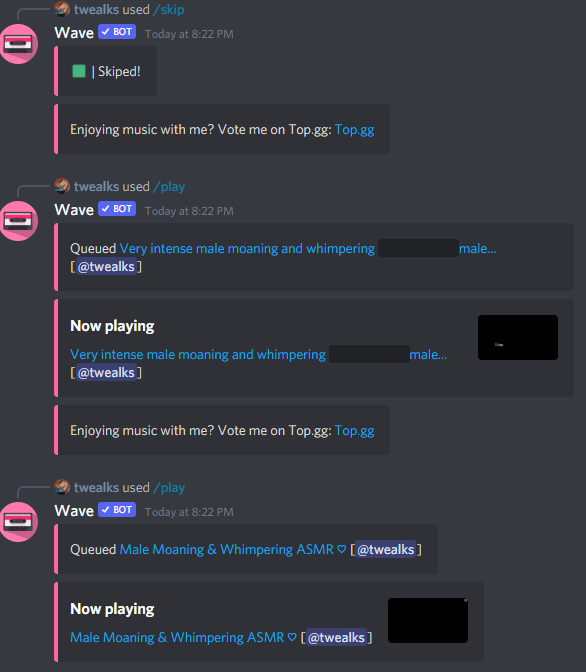Click Wave username on the Skiped message
586x672 pixels.
point(74,33)
